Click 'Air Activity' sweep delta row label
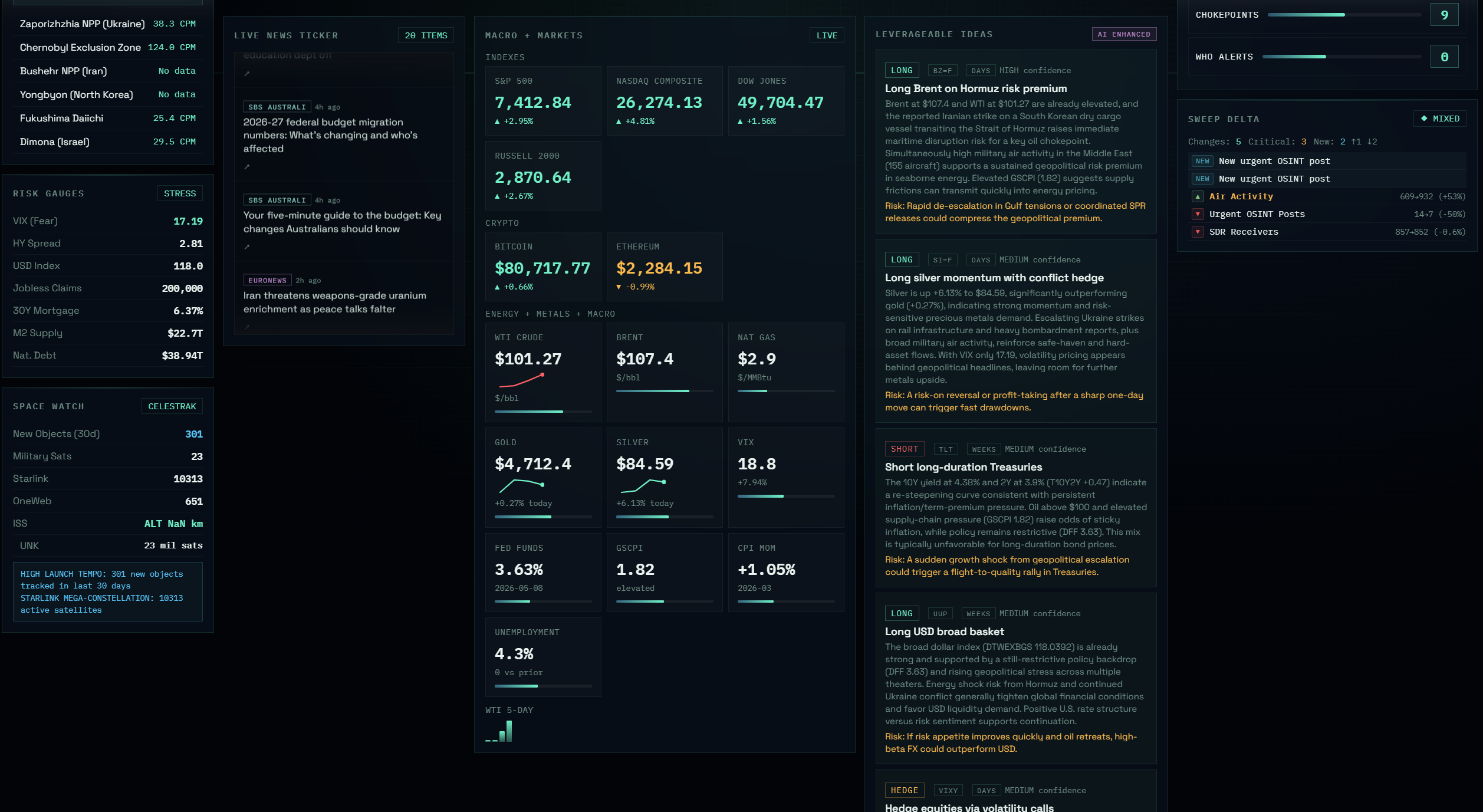This screenshot has width=1483, height=812. tap(1241, 196)
